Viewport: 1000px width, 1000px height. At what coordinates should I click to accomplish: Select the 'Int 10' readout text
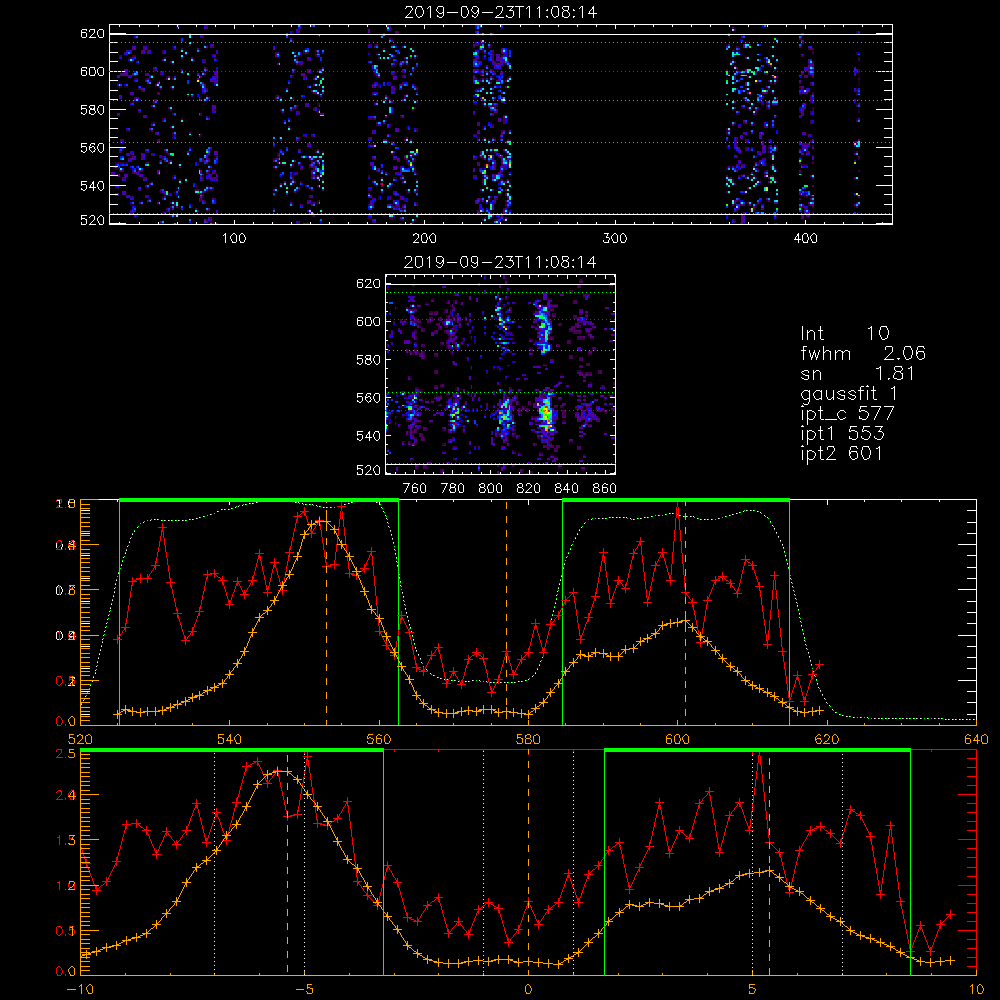[x=844, y=333]
